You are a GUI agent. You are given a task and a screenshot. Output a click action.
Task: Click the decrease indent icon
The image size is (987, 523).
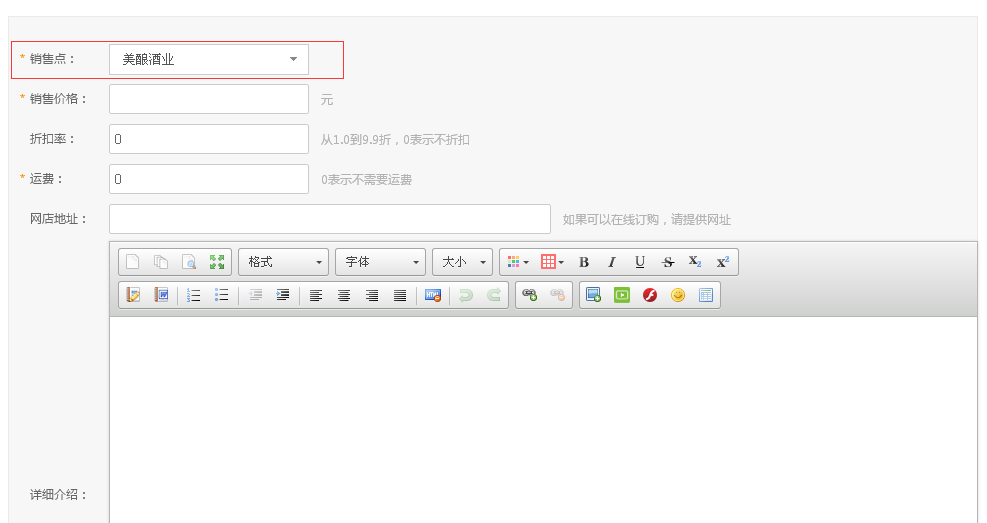coord(255,295)
